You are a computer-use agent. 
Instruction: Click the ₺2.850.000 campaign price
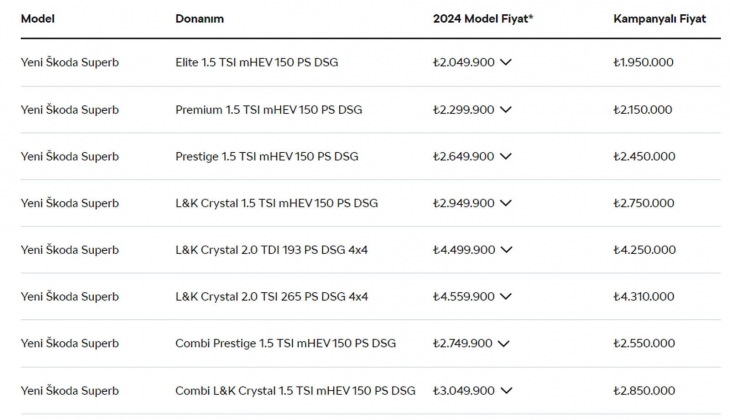click(643, 390)
